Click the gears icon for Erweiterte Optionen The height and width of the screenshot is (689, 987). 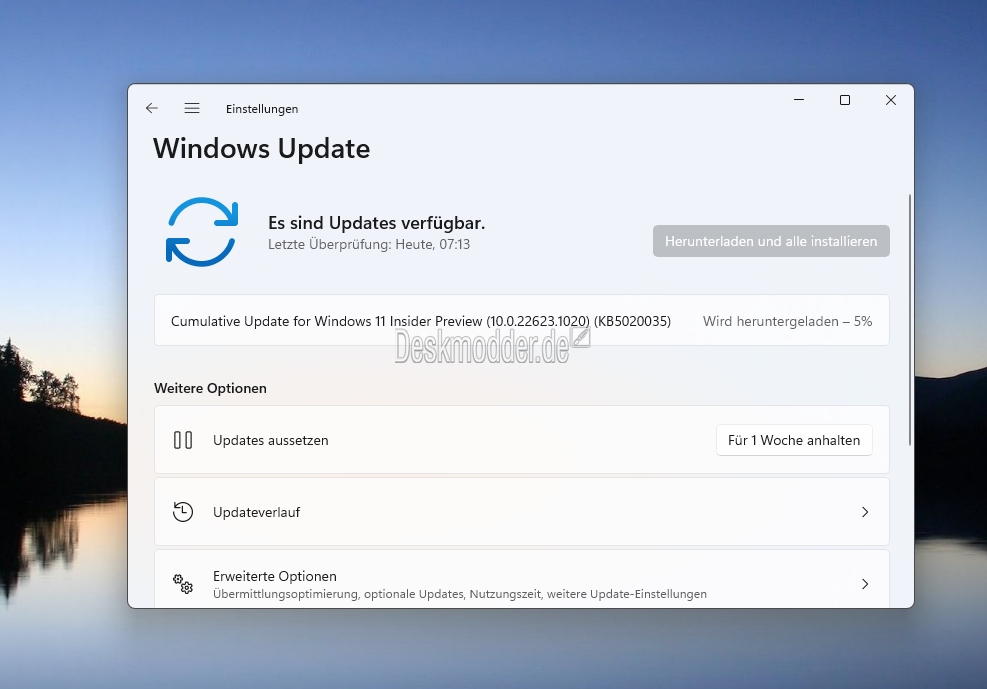[x=183, y=584]
